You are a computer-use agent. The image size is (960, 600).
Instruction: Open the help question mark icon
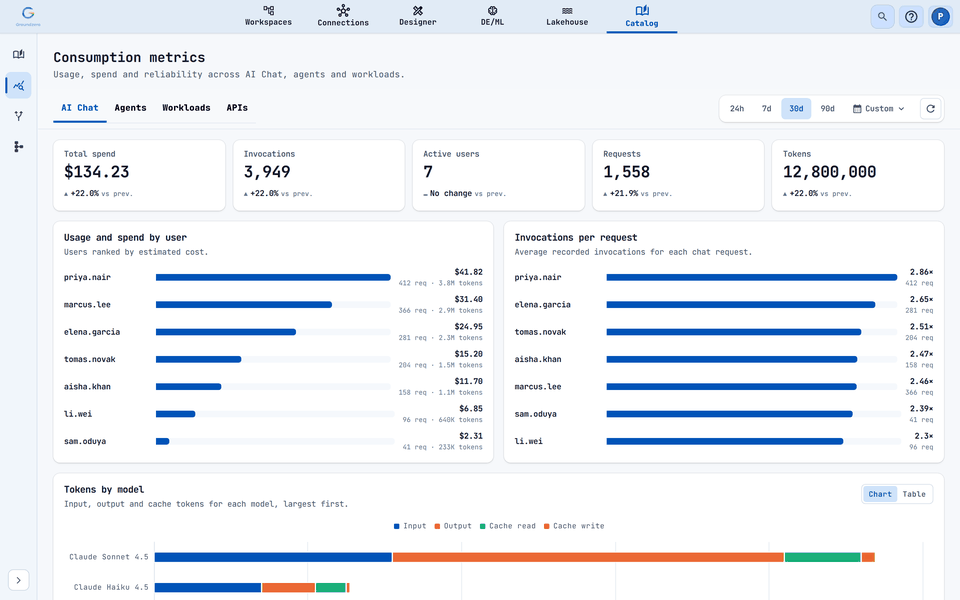pos(911,17)
